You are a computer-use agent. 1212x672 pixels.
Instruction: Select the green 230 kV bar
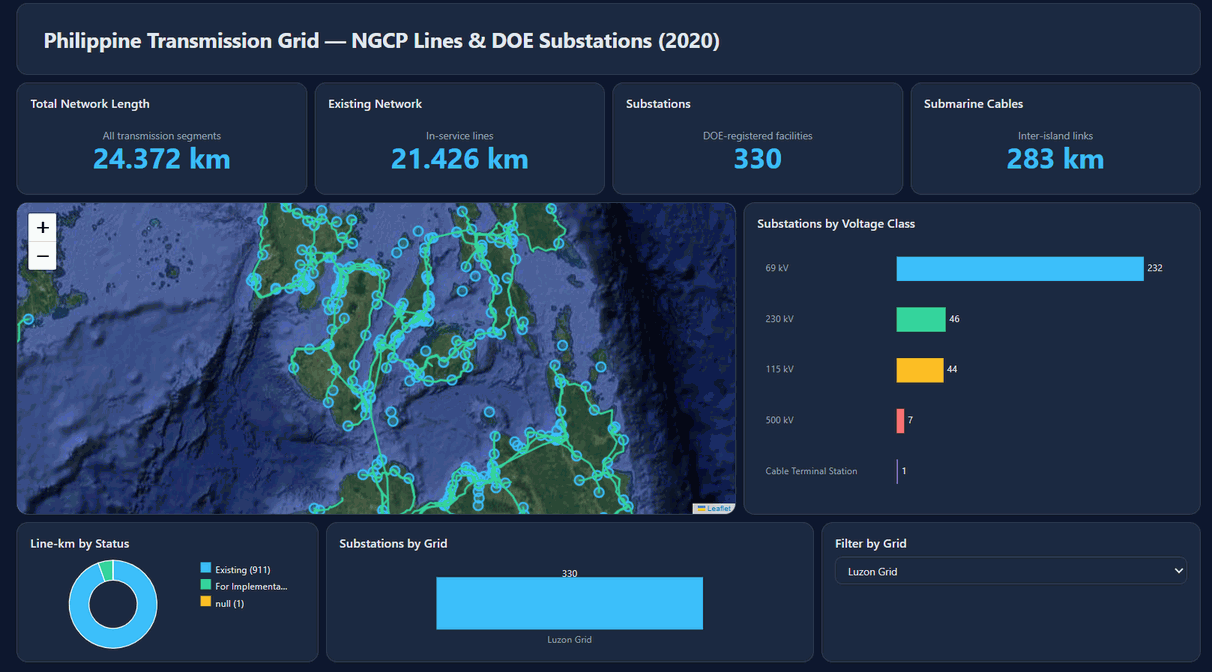pyautogui.click(x=921, y=319)
